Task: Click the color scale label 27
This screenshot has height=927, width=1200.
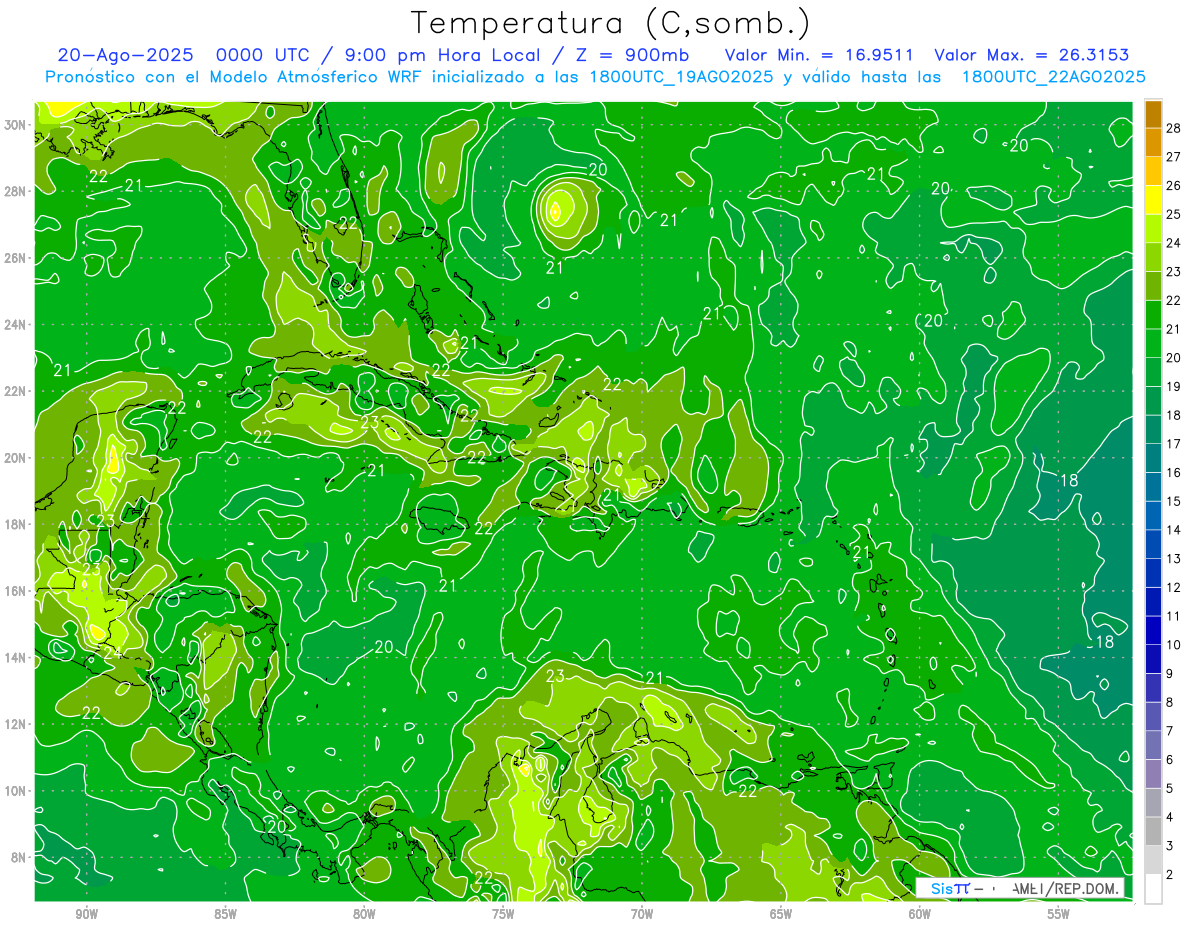Action: click(1174, 157)
